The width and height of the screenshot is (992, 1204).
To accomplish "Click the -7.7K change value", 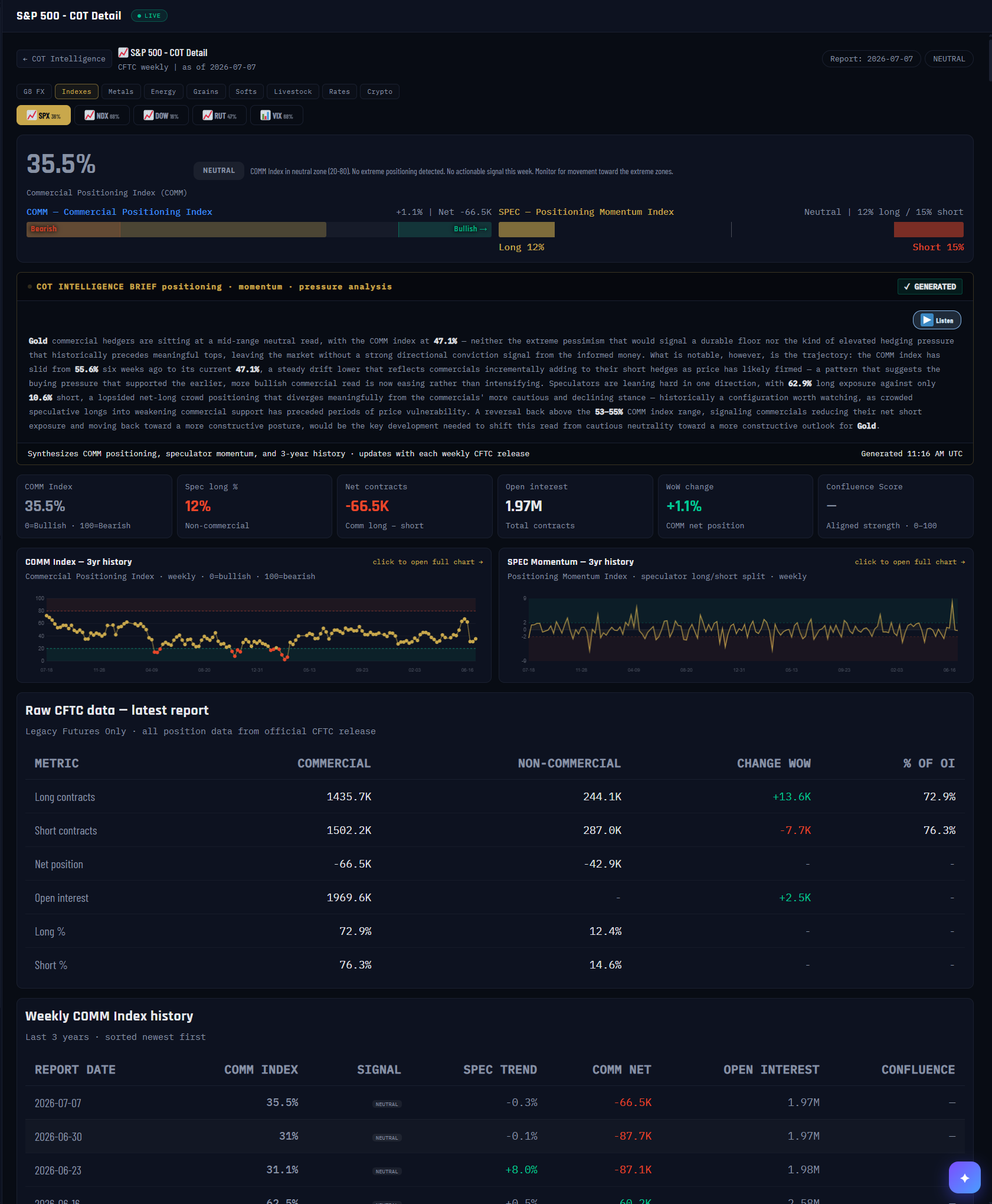I will click(x=795, y=830).
